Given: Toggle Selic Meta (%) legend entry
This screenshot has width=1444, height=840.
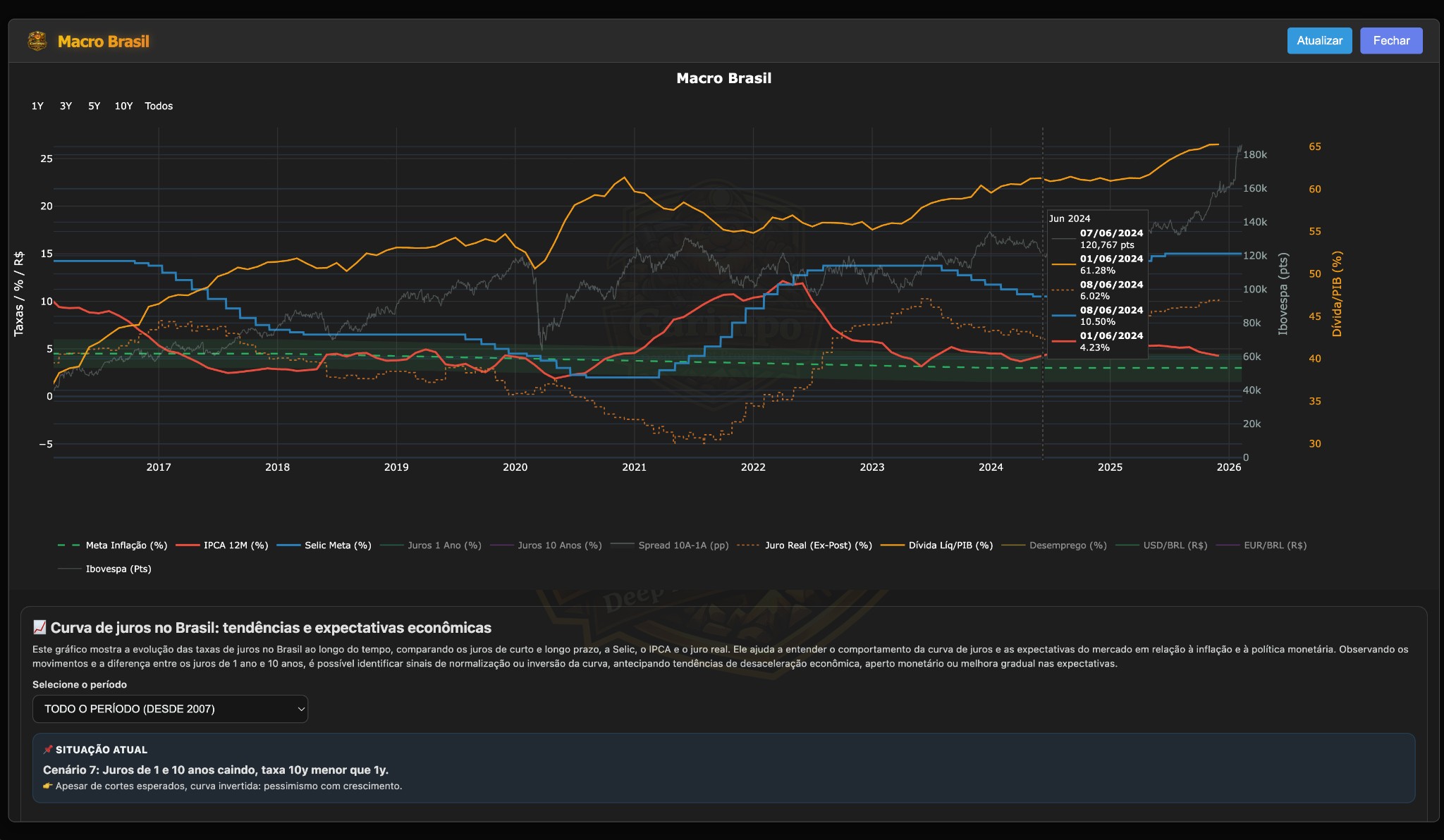Looking at the screenshot, I should click(338, 545).
